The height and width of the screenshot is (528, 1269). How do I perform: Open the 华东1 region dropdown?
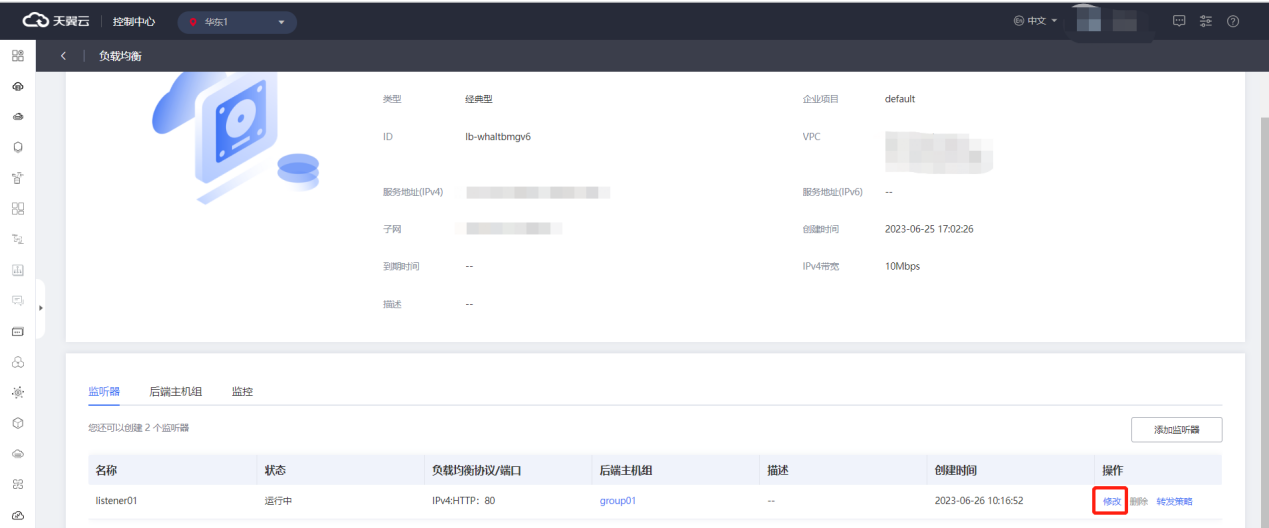237,22
